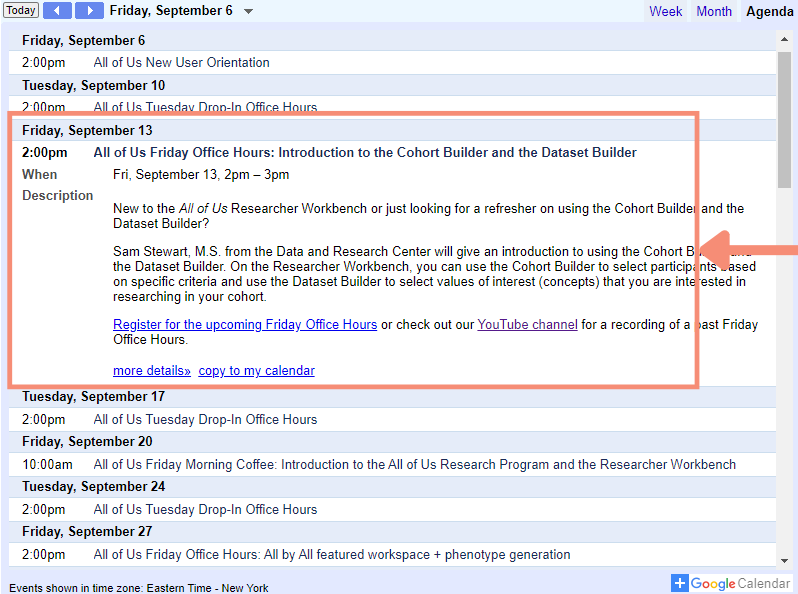Click the Fri, September 13, 2pm – 3pm text
This screenshot has width=798, height=594.
[x=201, y=175]
